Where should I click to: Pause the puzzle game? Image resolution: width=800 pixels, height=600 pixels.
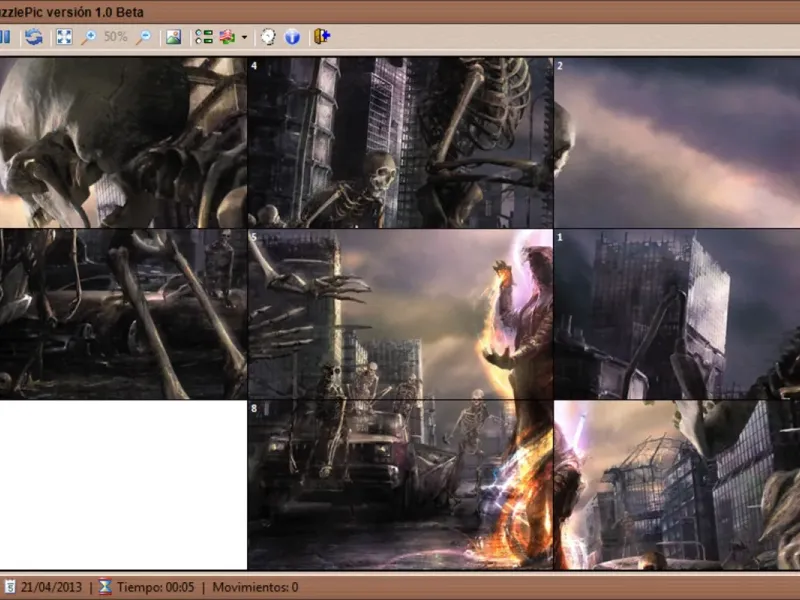click(x=5, y=37)
